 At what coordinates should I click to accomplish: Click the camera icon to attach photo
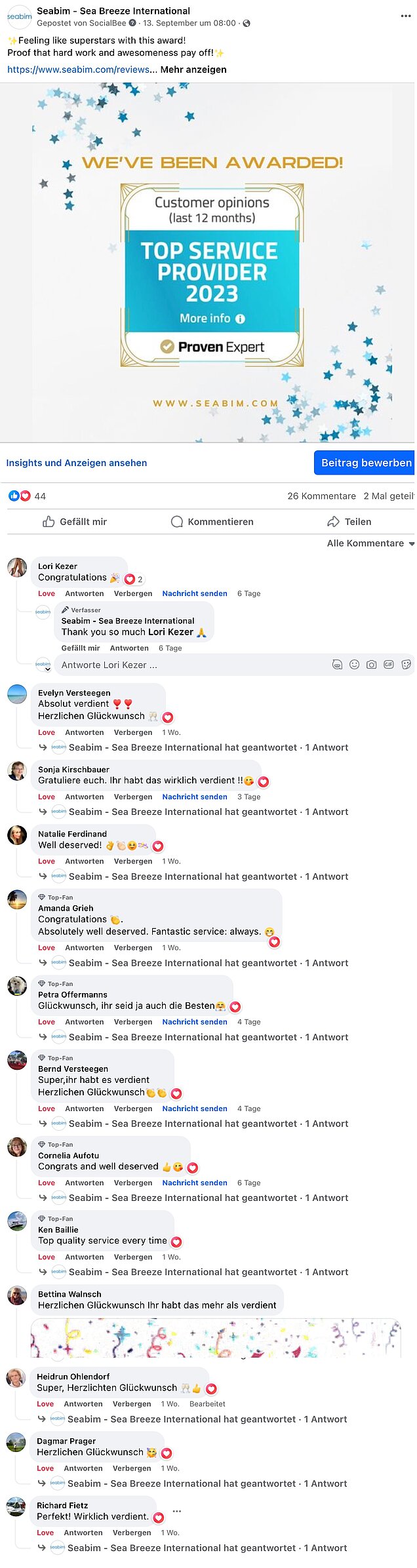[371, 665]
